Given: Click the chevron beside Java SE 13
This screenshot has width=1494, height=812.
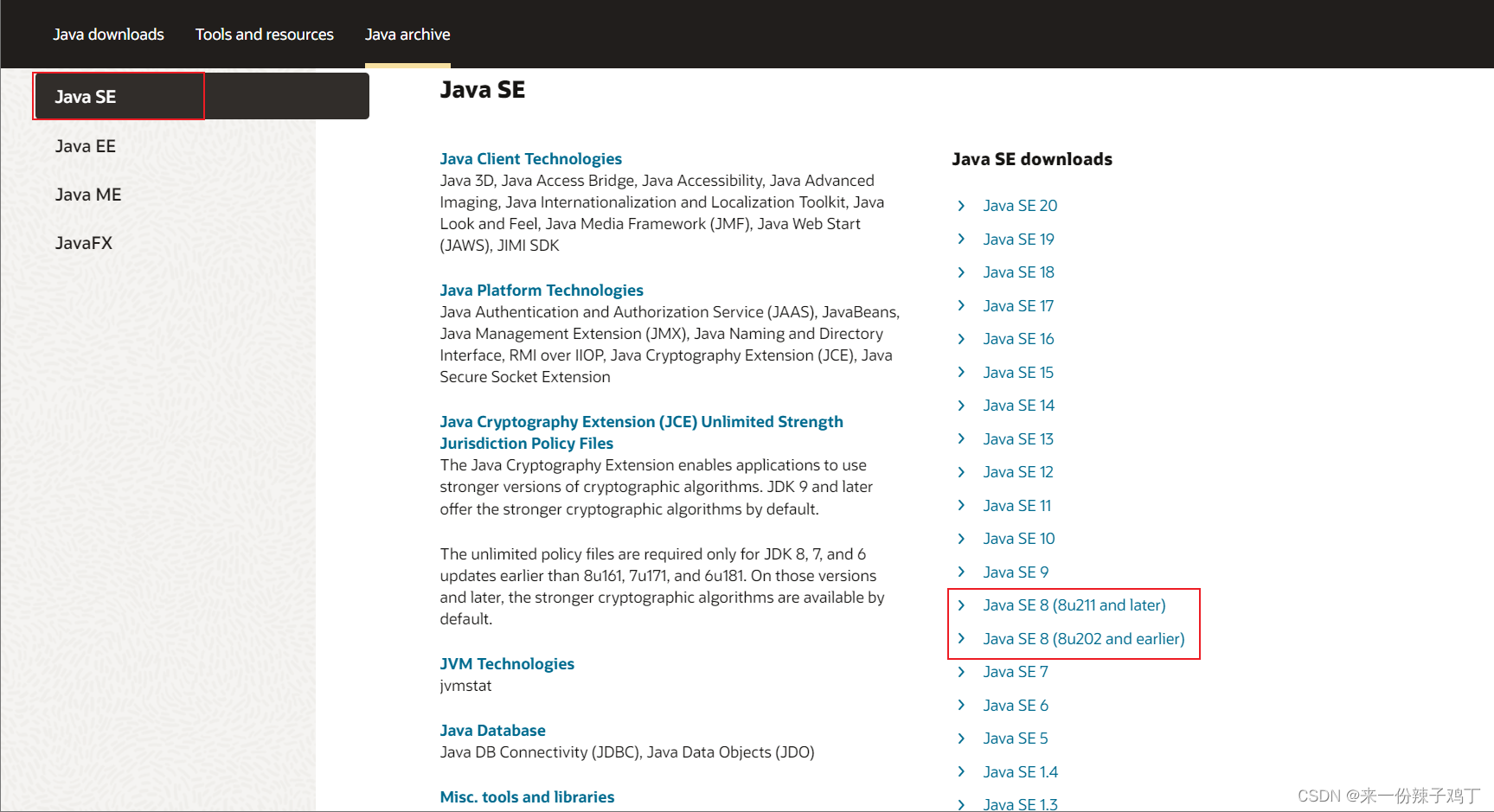Looking at the screenshot, I should click(x=961, y=439).
